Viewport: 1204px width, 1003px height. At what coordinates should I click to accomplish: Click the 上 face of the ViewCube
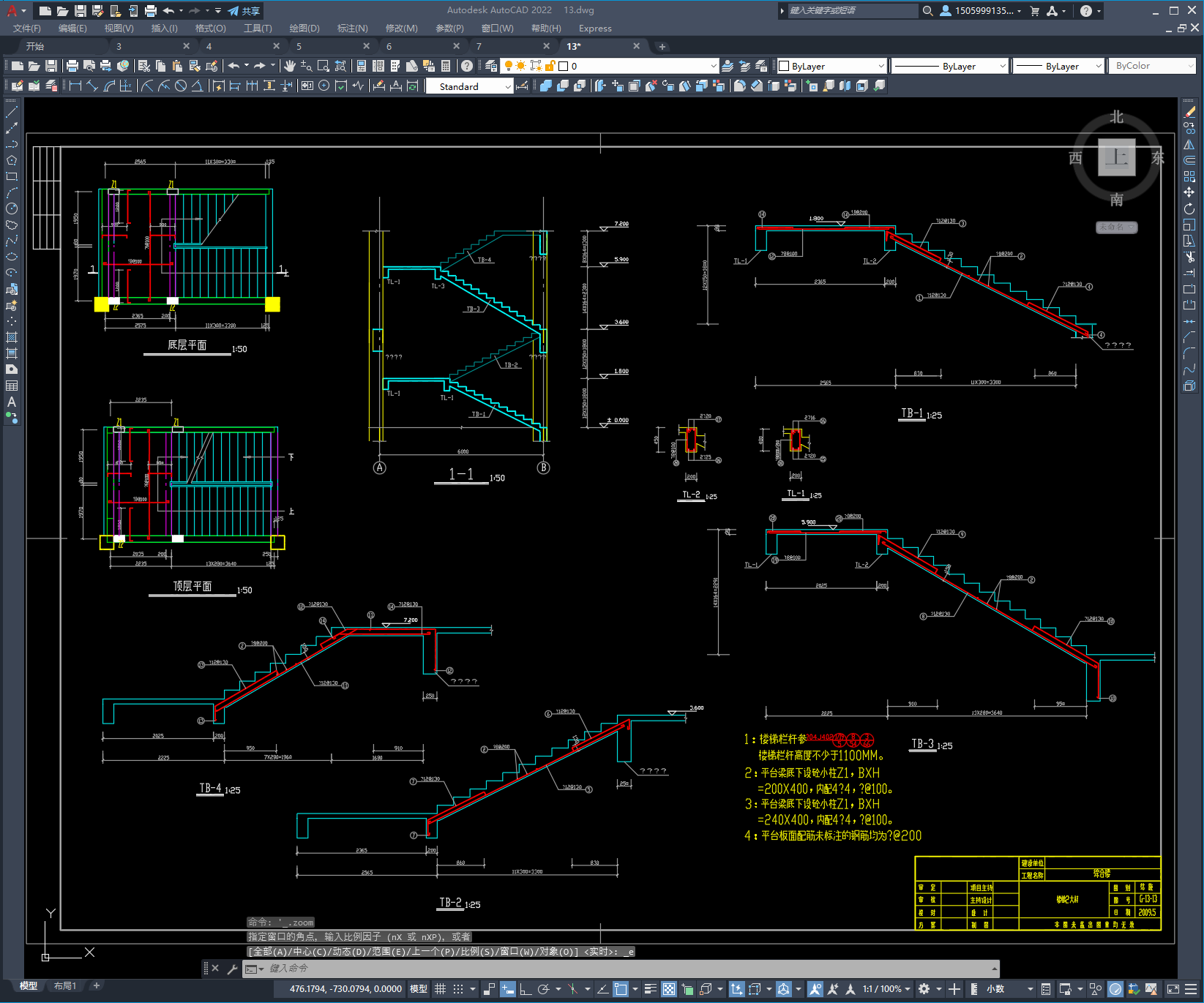tap(1116, 157)
